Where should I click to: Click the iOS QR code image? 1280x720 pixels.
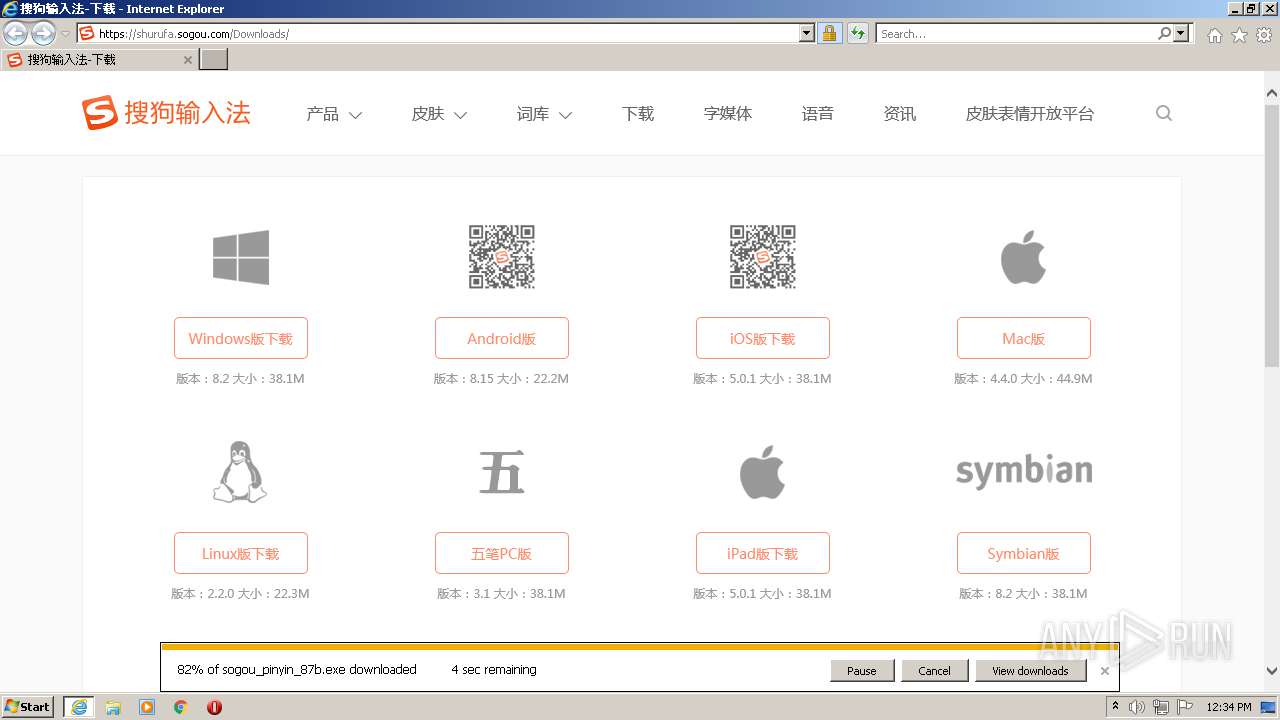tap(763, 257)
